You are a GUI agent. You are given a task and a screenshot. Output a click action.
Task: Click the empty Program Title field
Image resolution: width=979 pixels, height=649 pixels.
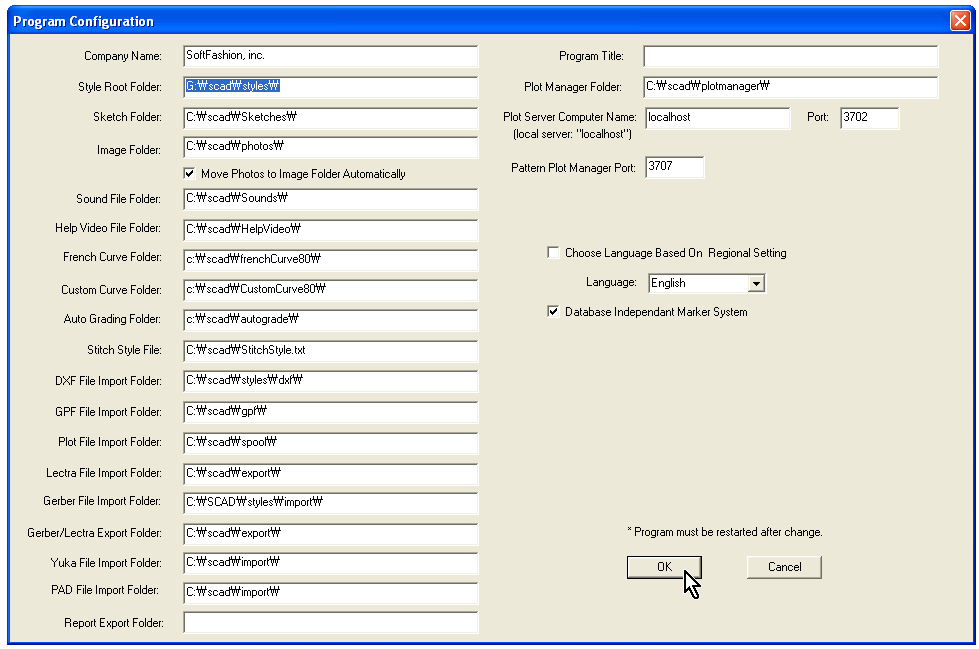(x=790, y=56)
